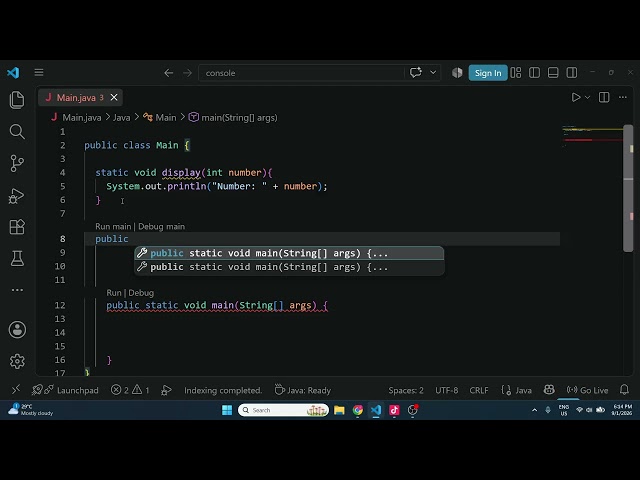Choose the first highlighted main method suggestion
Viewport: 640px width, 480px height.
point(289,253)
